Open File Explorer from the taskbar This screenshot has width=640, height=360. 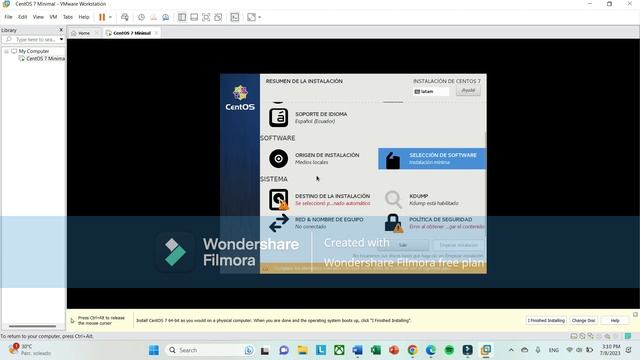(x=302, y=350)
